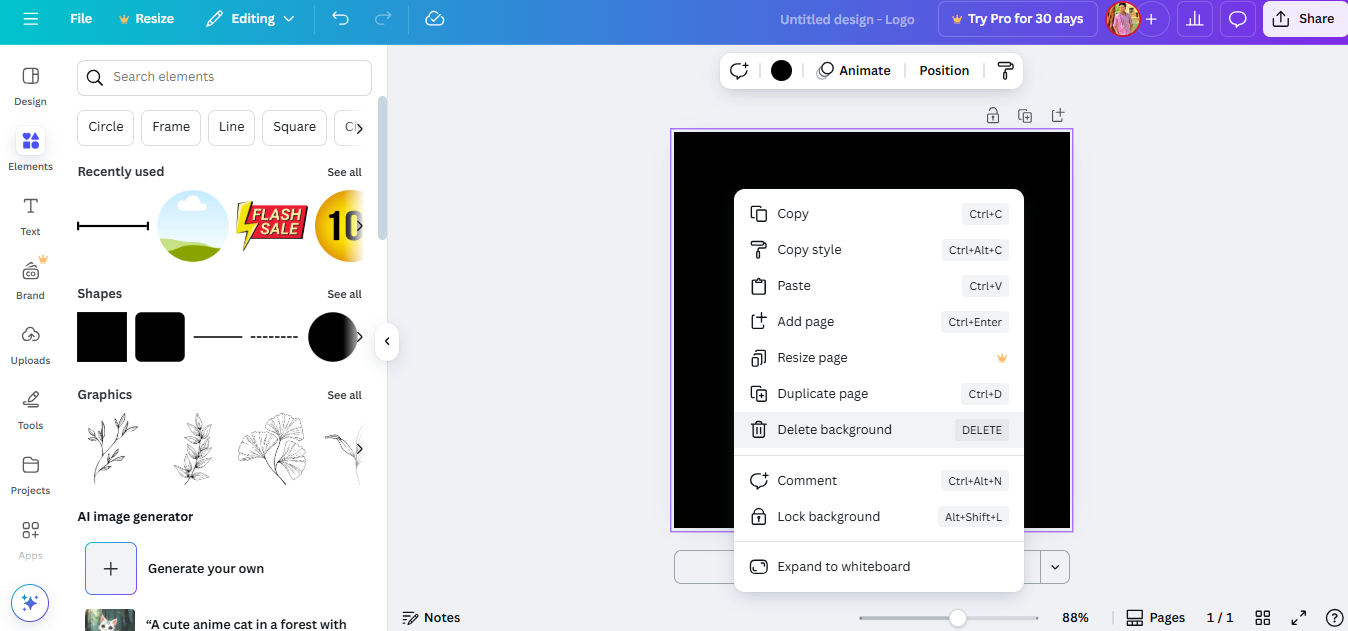Click the zoom slider handle
The width and height of the screenshot is (1348, 631).
coord(957,618)
